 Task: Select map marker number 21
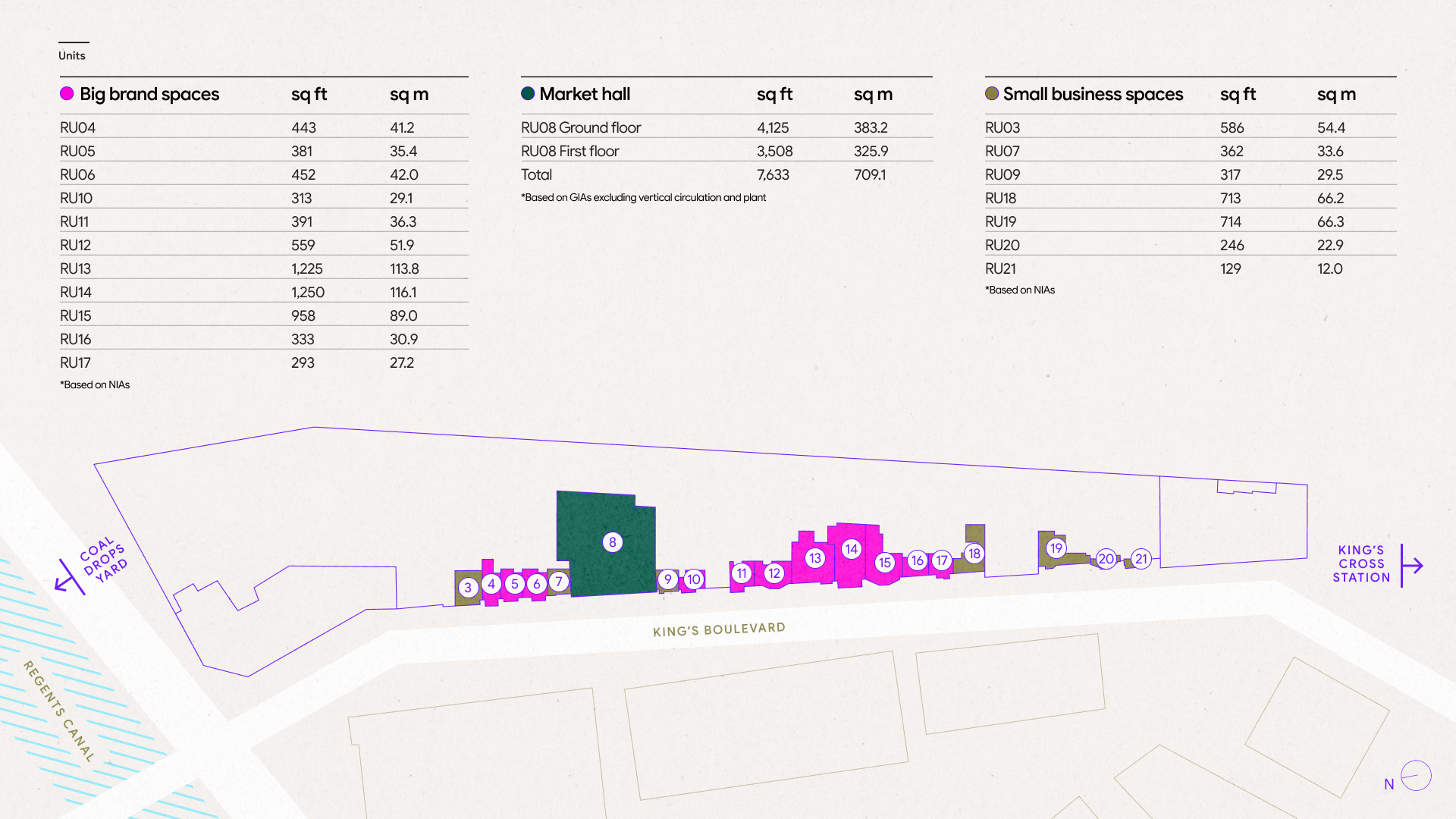click(1141, 559)
